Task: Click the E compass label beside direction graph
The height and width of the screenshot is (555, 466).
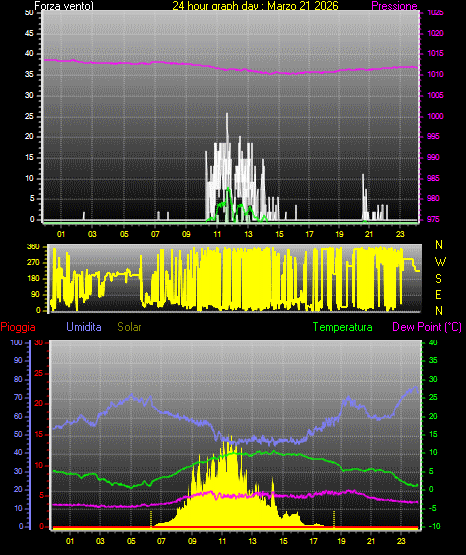Action: (x=438, y=294)
